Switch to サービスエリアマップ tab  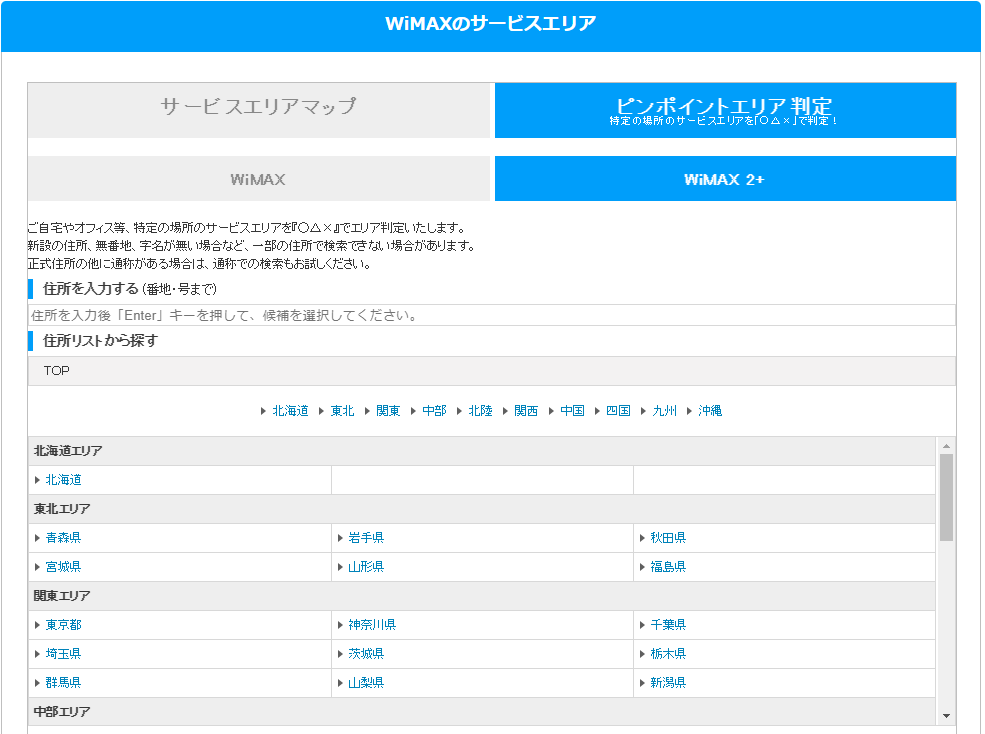(258, 110)
